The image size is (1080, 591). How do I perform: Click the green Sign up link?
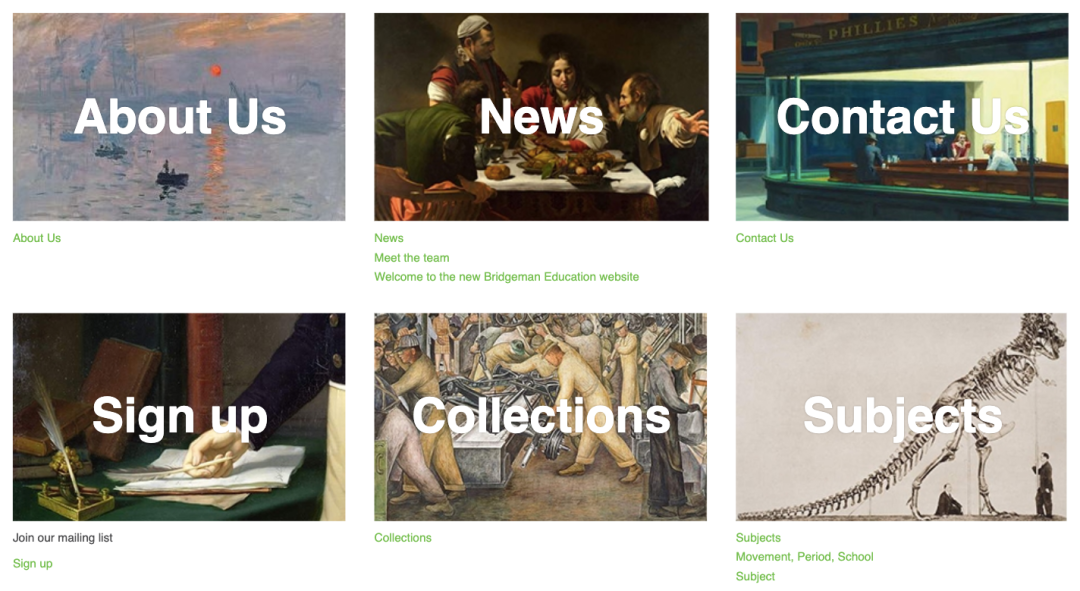click(x=32, y=563)
